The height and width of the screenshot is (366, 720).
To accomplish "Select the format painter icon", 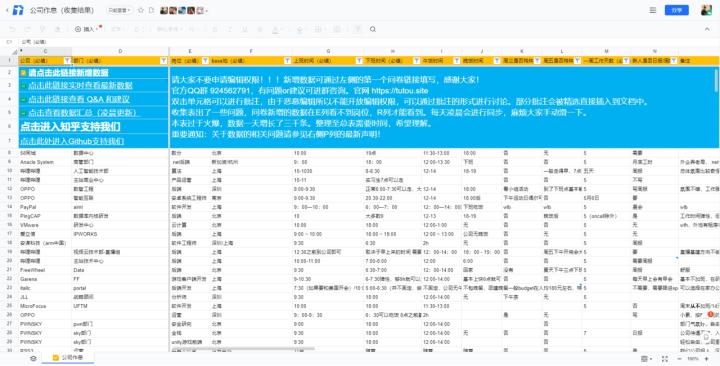I will [x=43, y=29].
